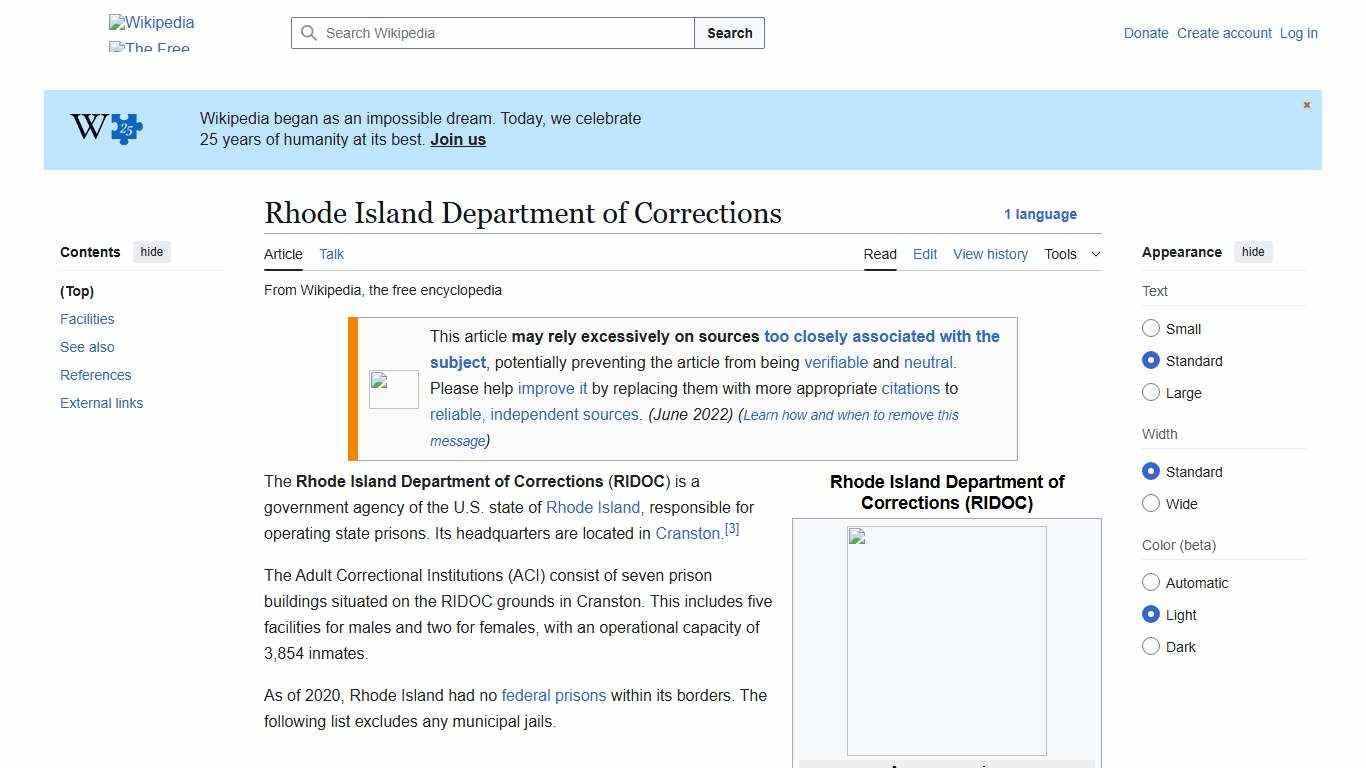Screen dimensions: 1366x768
Task: Click the search magnifier icon
Action: click(310, 33)
